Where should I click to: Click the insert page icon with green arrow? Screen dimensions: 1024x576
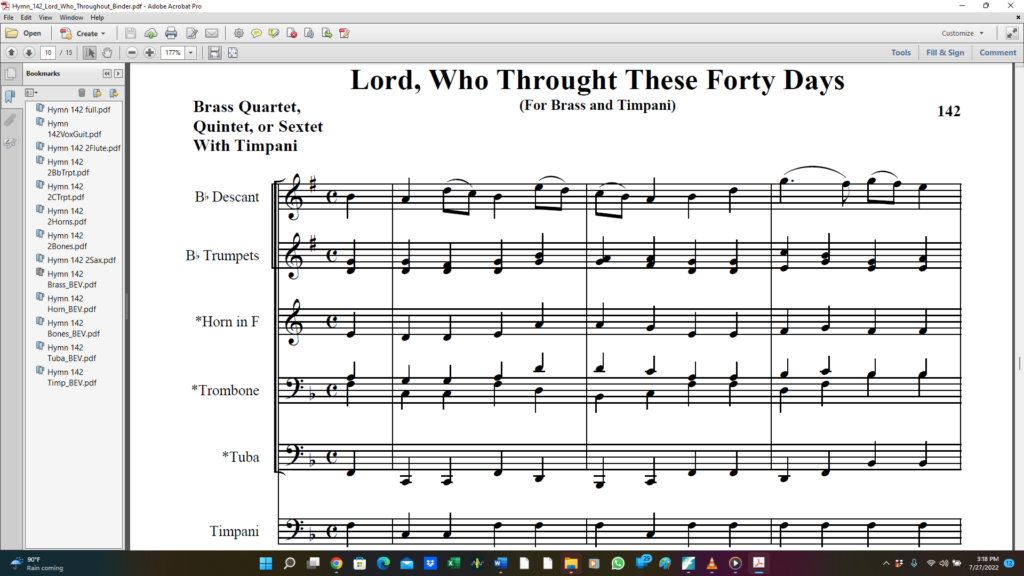coord(327,33)
